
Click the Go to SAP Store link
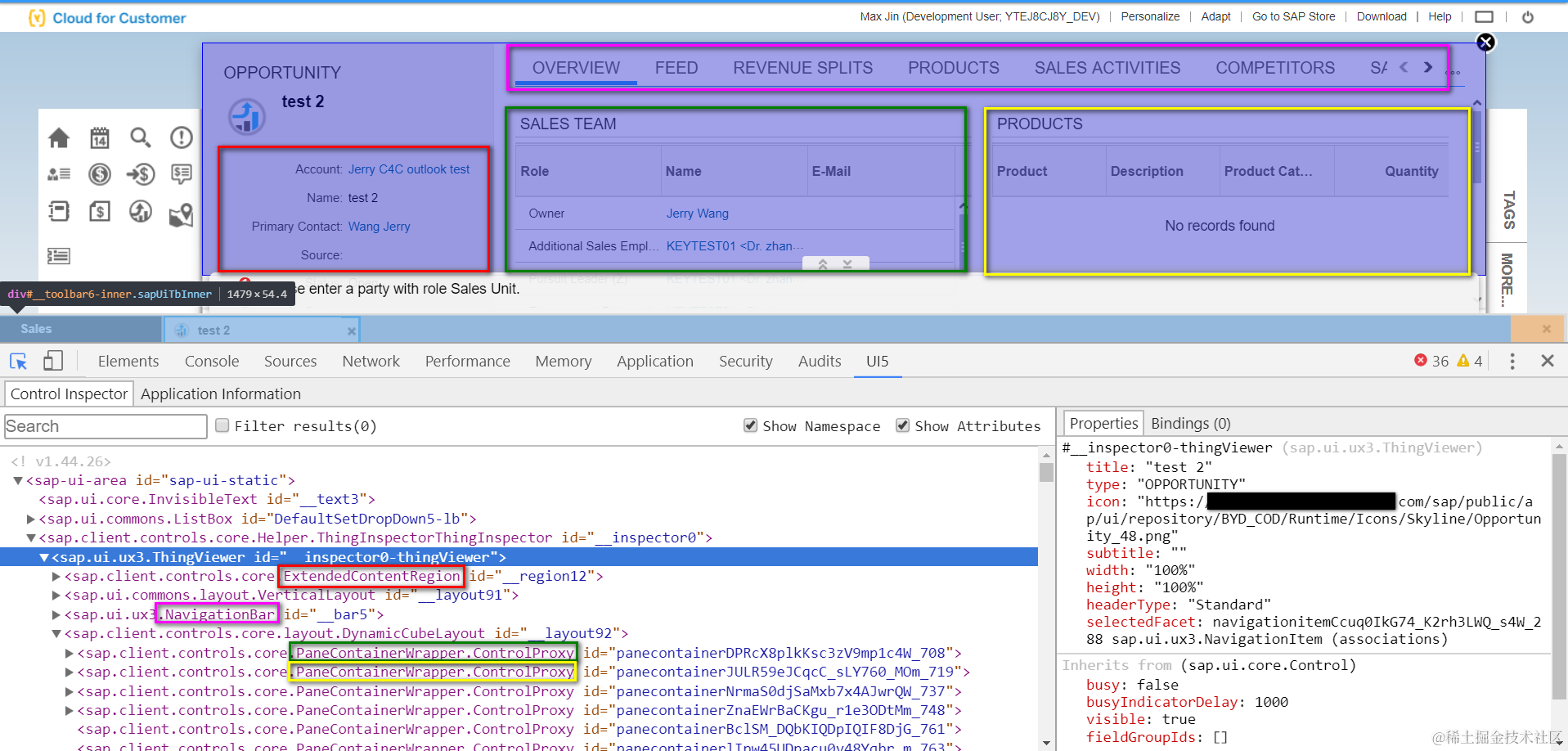[1293, 16]
